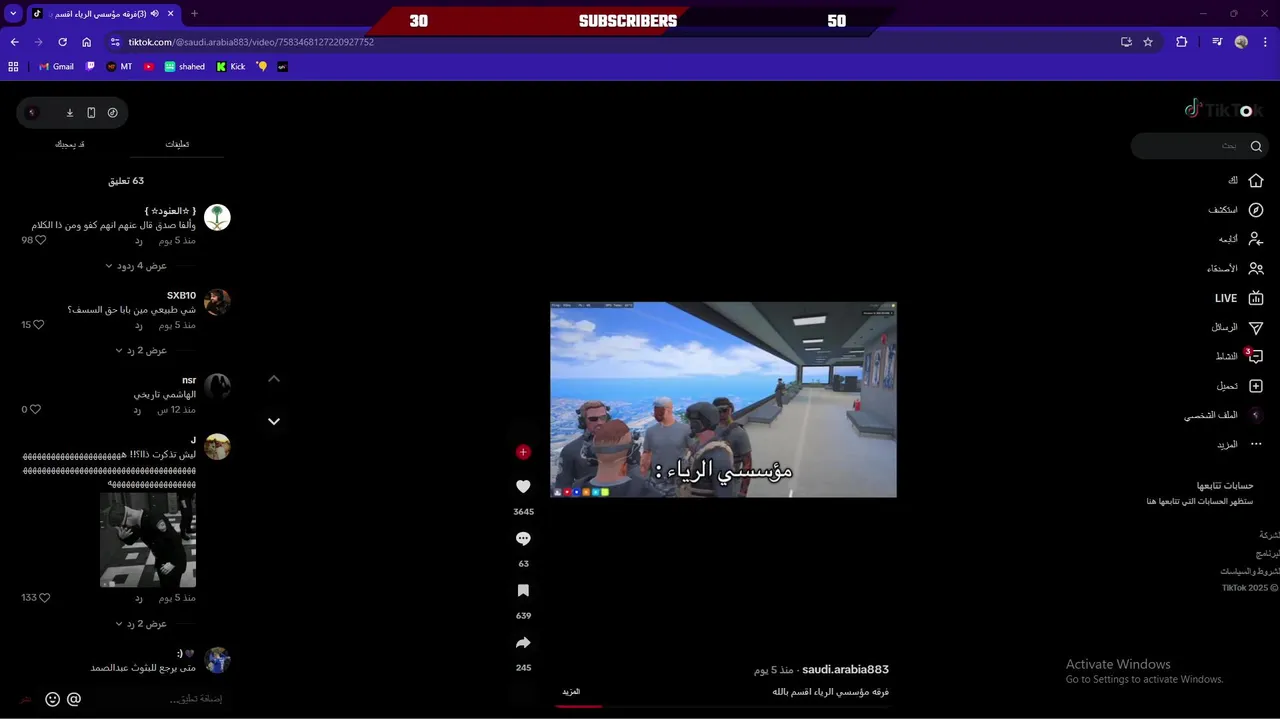Reply to the SXB10 comment
This screenshot has height=720, width=1280.
click(139, 326)
